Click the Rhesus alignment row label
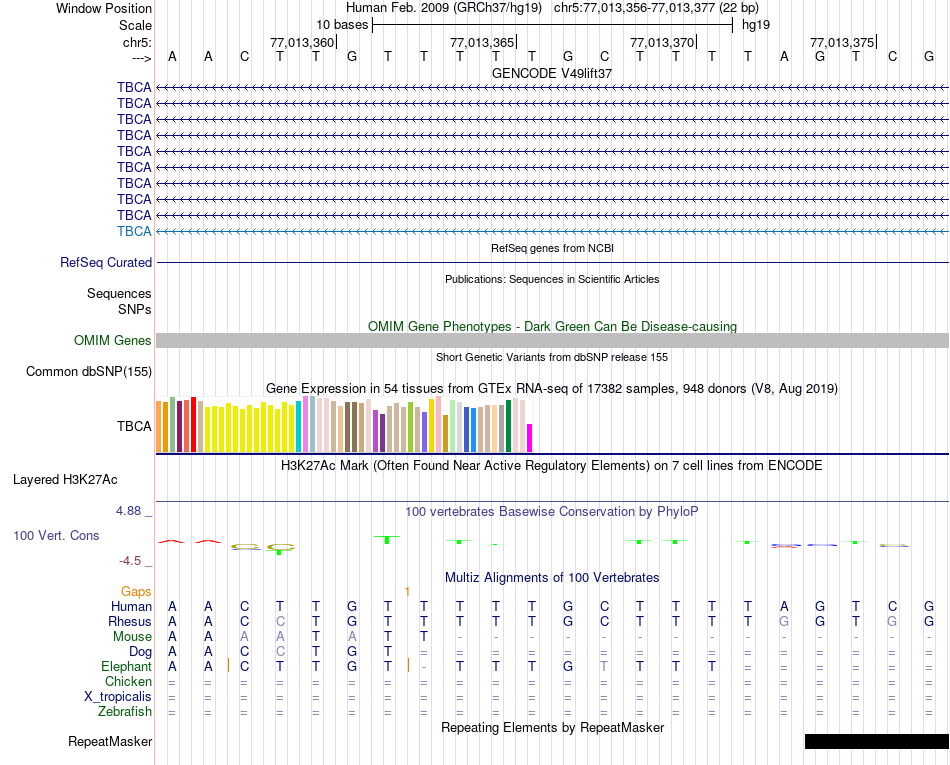This screenshot has height=765, width=950. [130, 621]
